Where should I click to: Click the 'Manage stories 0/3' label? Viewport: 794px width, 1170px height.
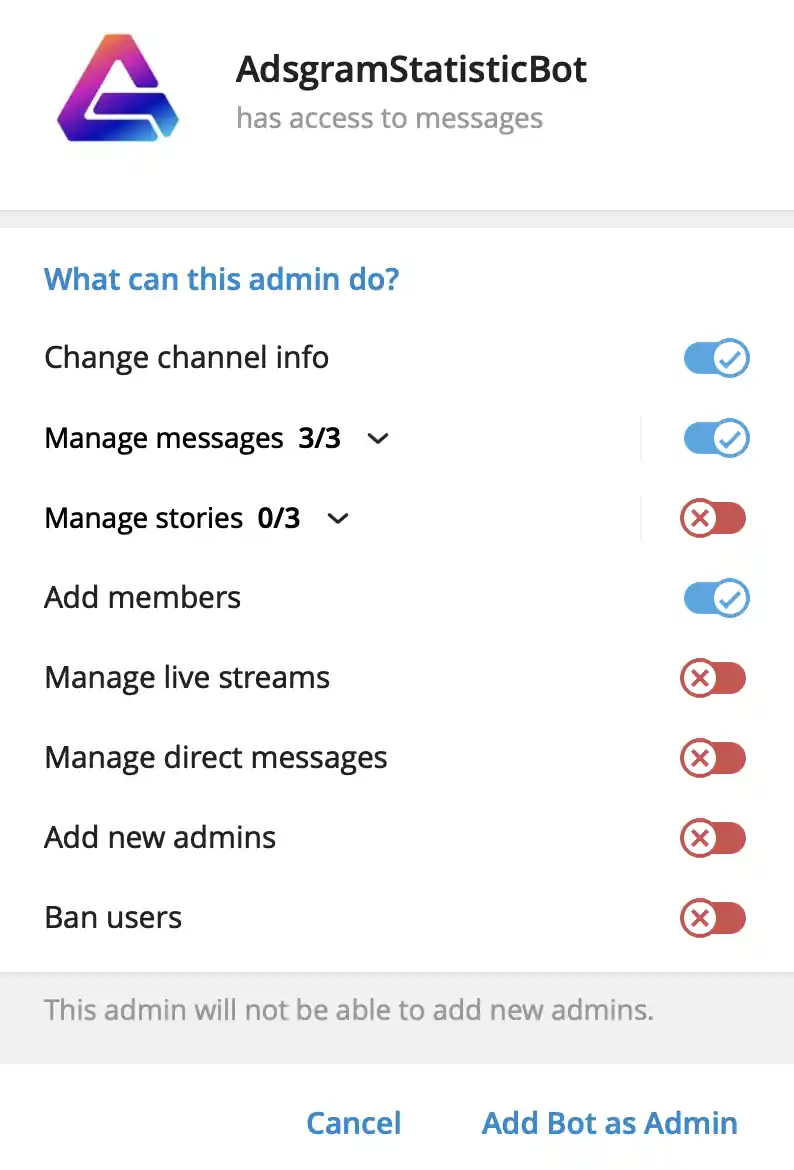pyautogui.click(x=172, y=518)
